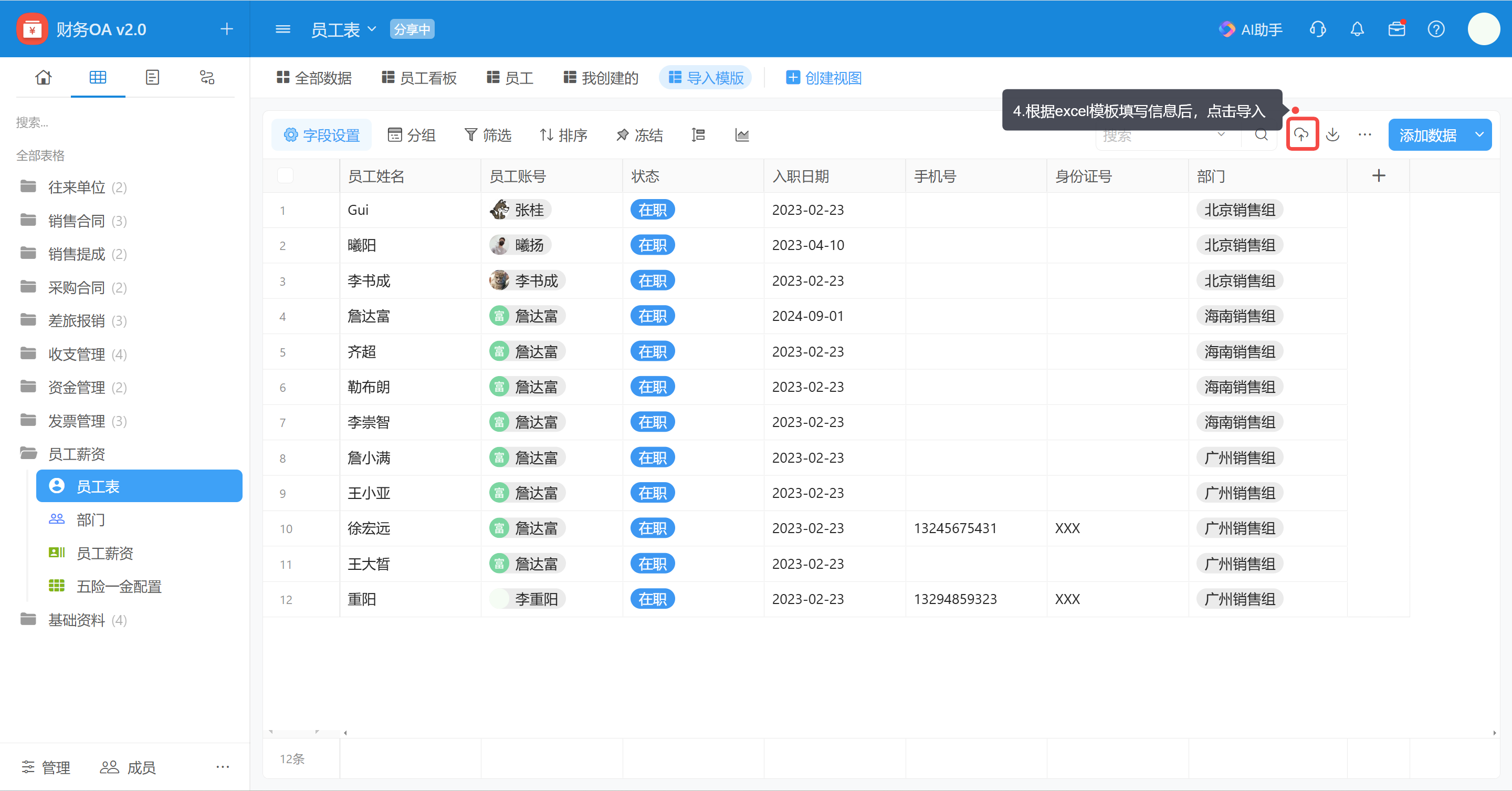This screenshot has height=791, width=1512.
Task: Click the search magnifier icon
Action: tap(1261, 135)
